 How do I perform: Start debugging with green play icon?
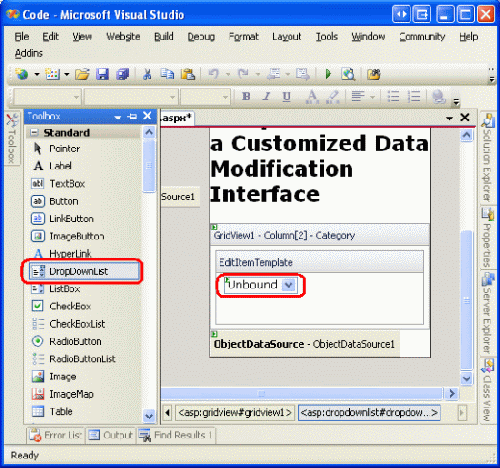[328, 74]
